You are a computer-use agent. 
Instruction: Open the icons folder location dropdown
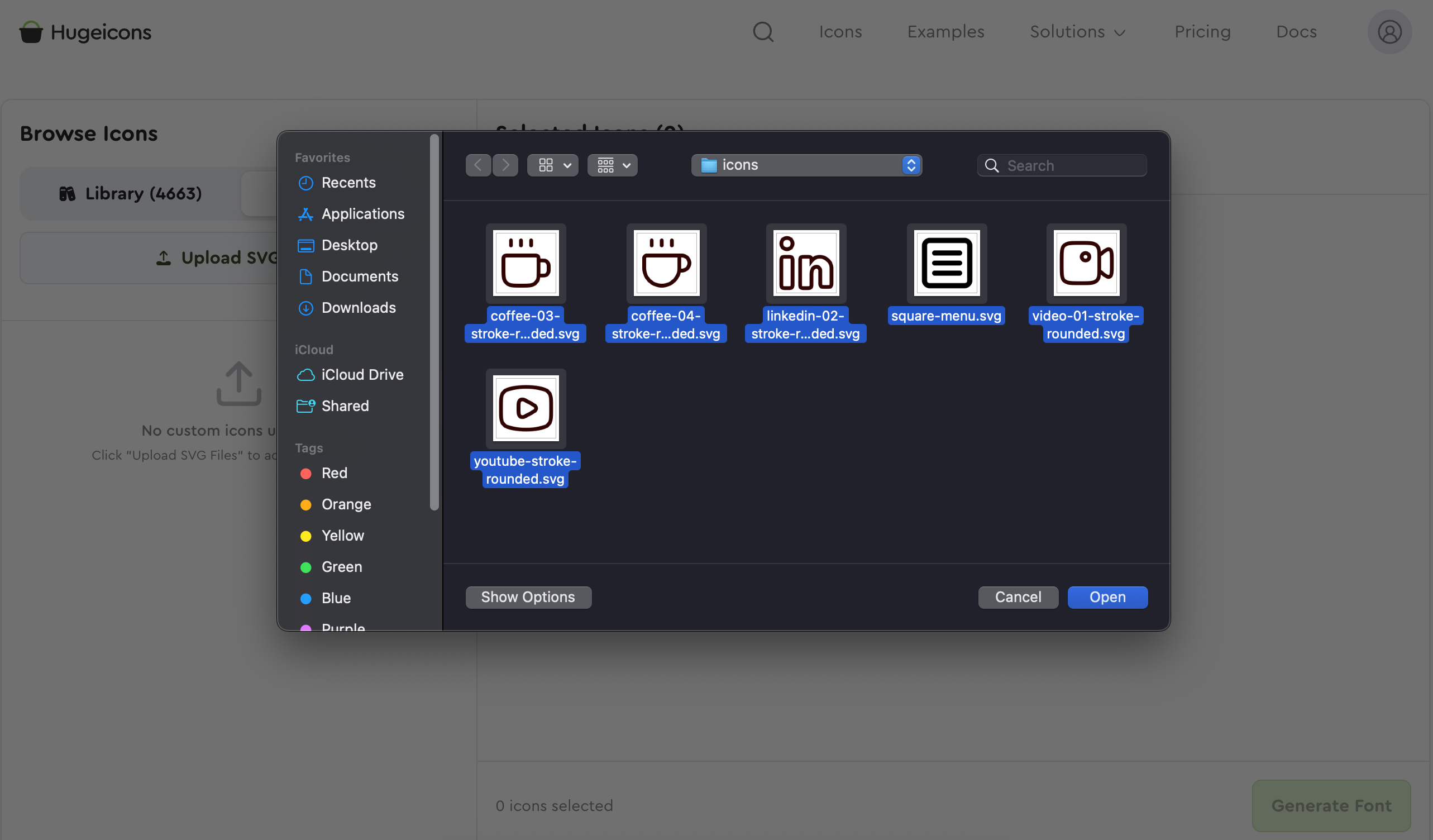pyautogui.click(x=806, y=165)
